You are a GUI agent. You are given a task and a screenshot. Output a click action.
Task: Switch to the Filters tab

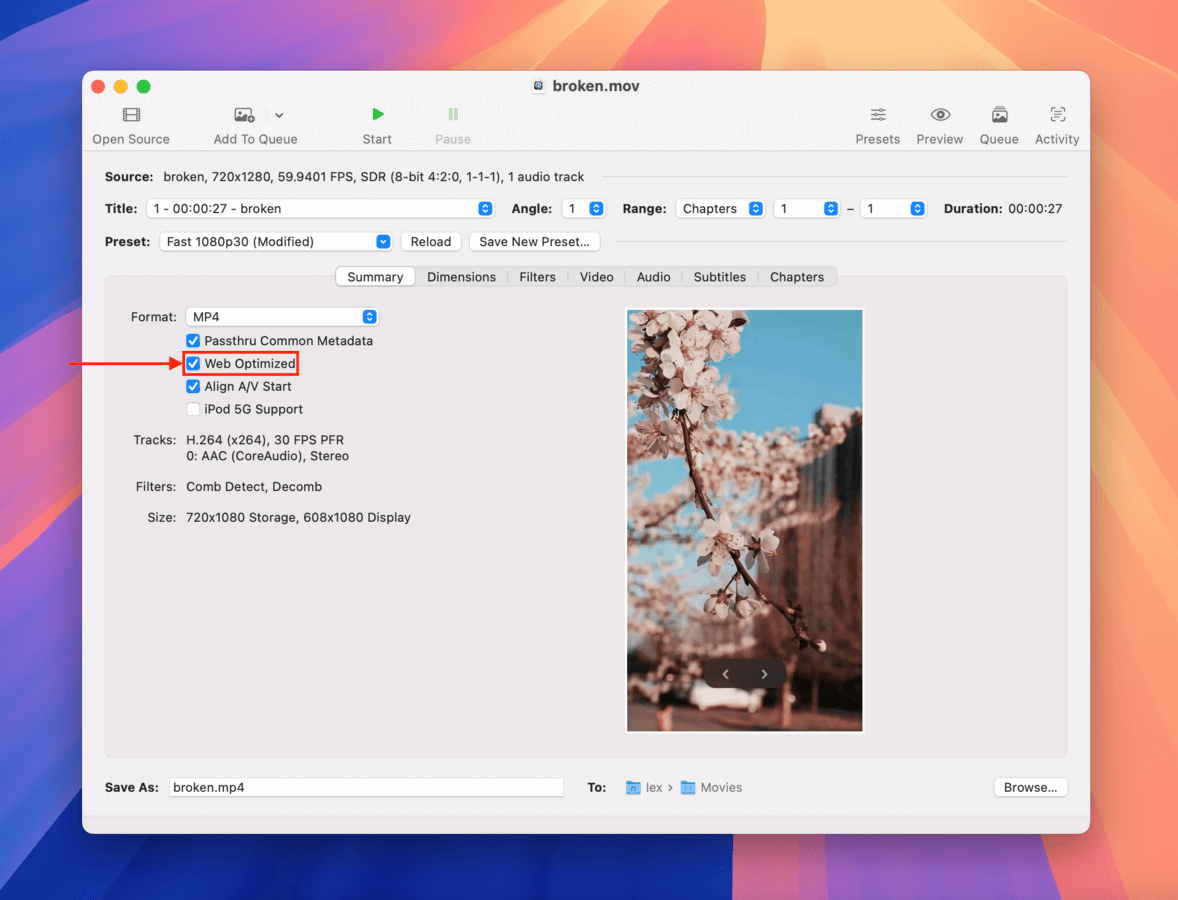[x=537, y=277]
